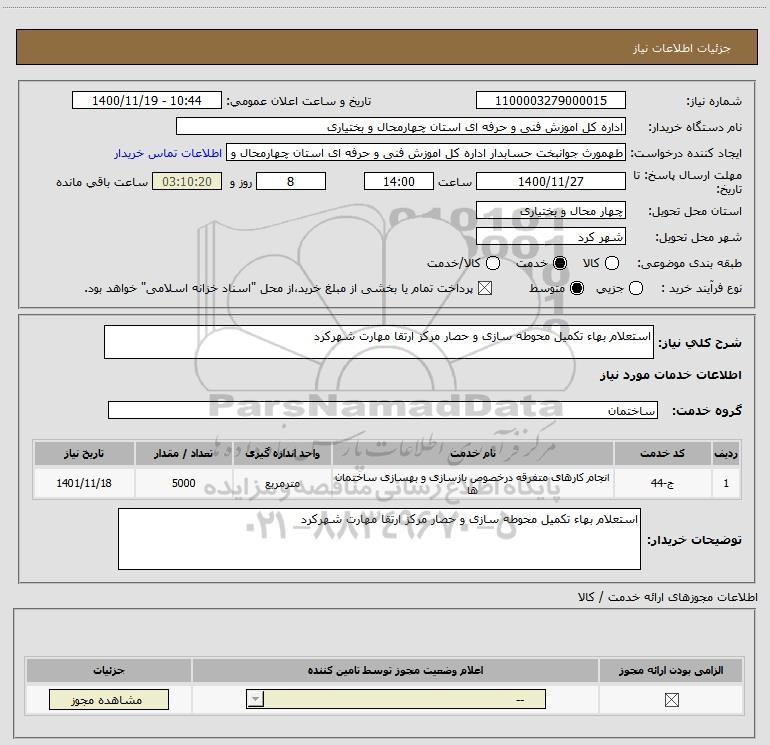
Task: Click the مشاهده مجوز button
Action: click(x=109, y=700)
